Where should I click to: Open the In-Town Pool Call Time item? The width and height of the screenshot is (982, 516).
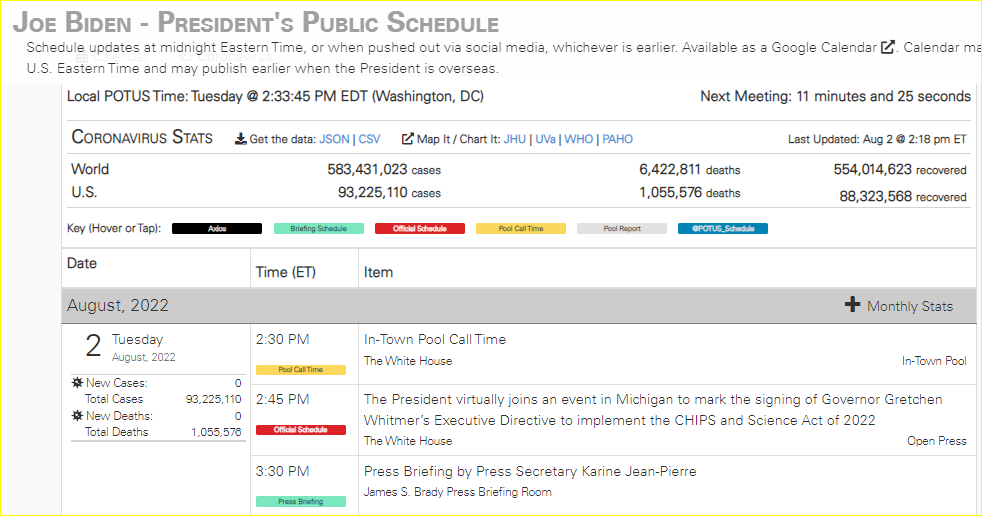[435, 339]
